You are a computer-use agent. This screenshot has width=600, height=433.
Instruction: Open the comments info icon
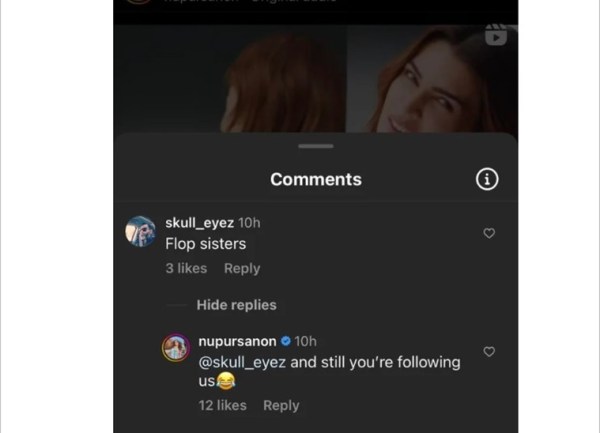point(487,179)
